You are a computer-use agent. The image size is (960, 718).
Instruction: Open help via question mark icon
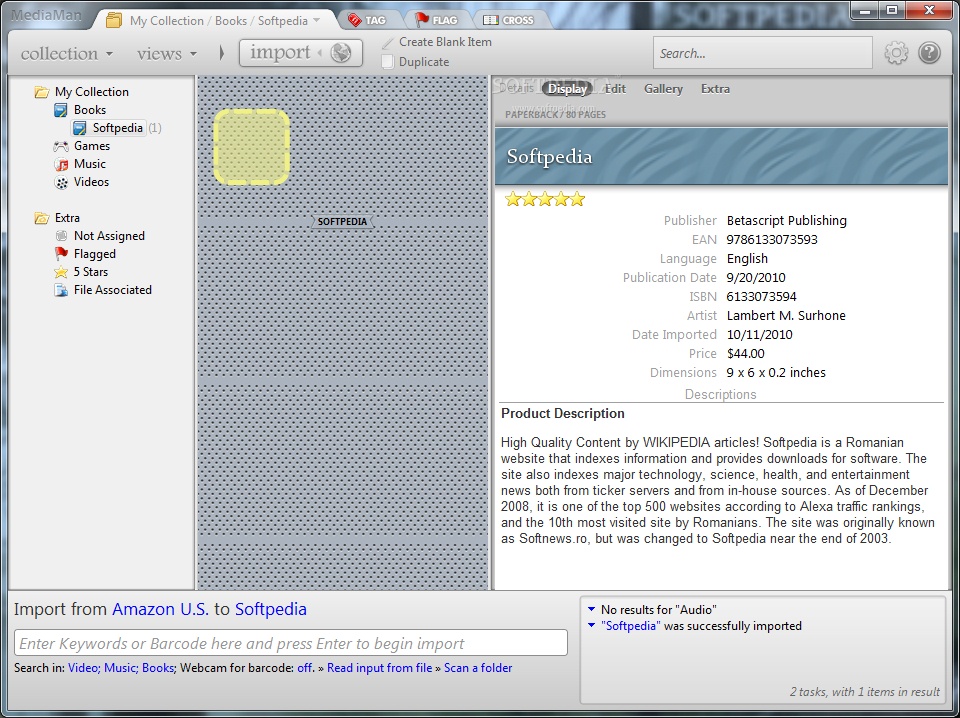tap(929, 53)
